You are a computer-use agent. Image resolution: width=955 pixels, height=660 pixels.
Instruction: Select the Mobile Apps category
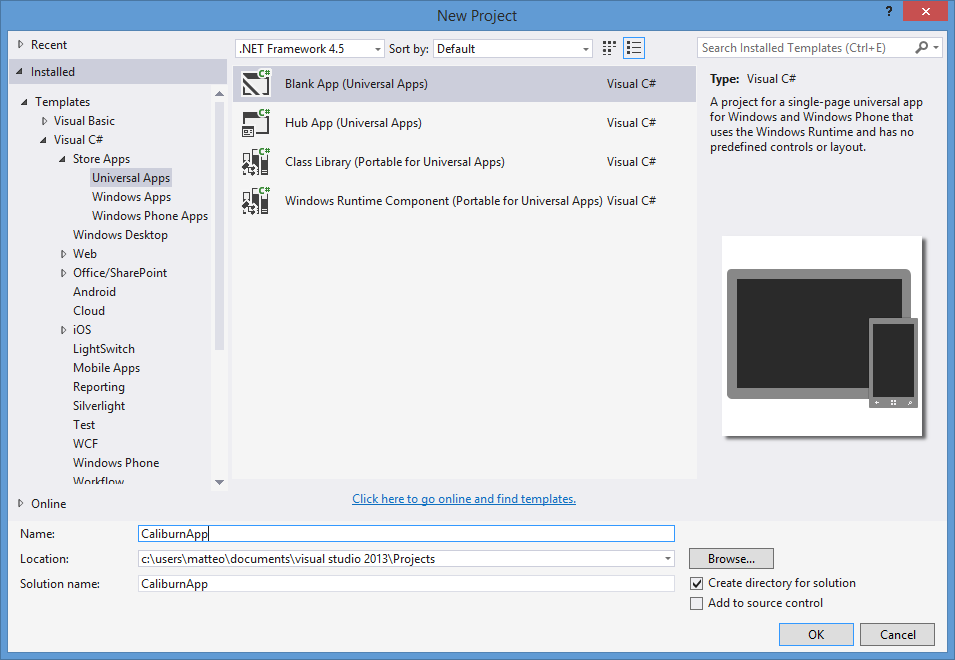tap(107, 368)
